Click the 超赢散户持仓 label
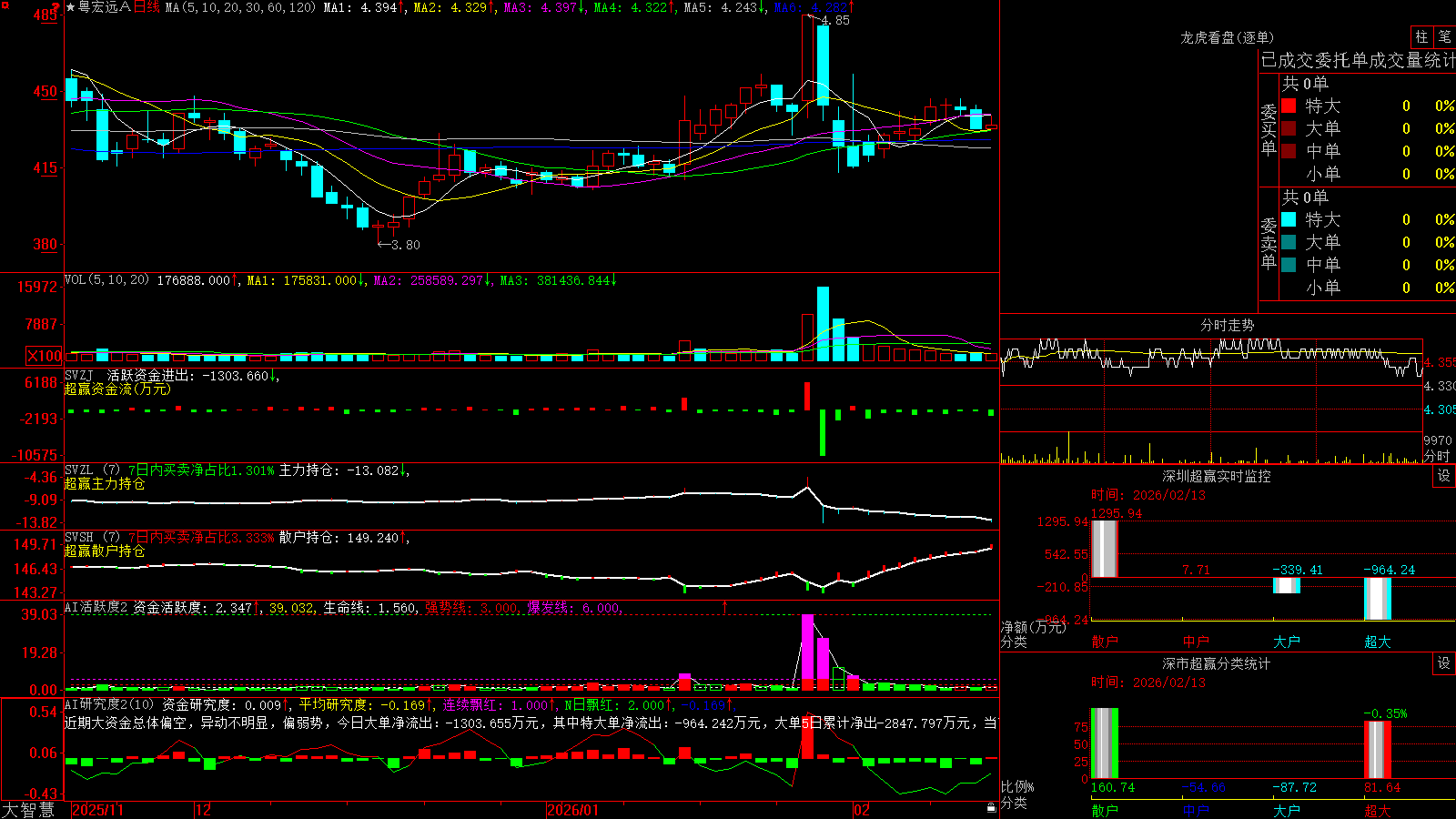The image size is (1456, 819). click(105, 551)
